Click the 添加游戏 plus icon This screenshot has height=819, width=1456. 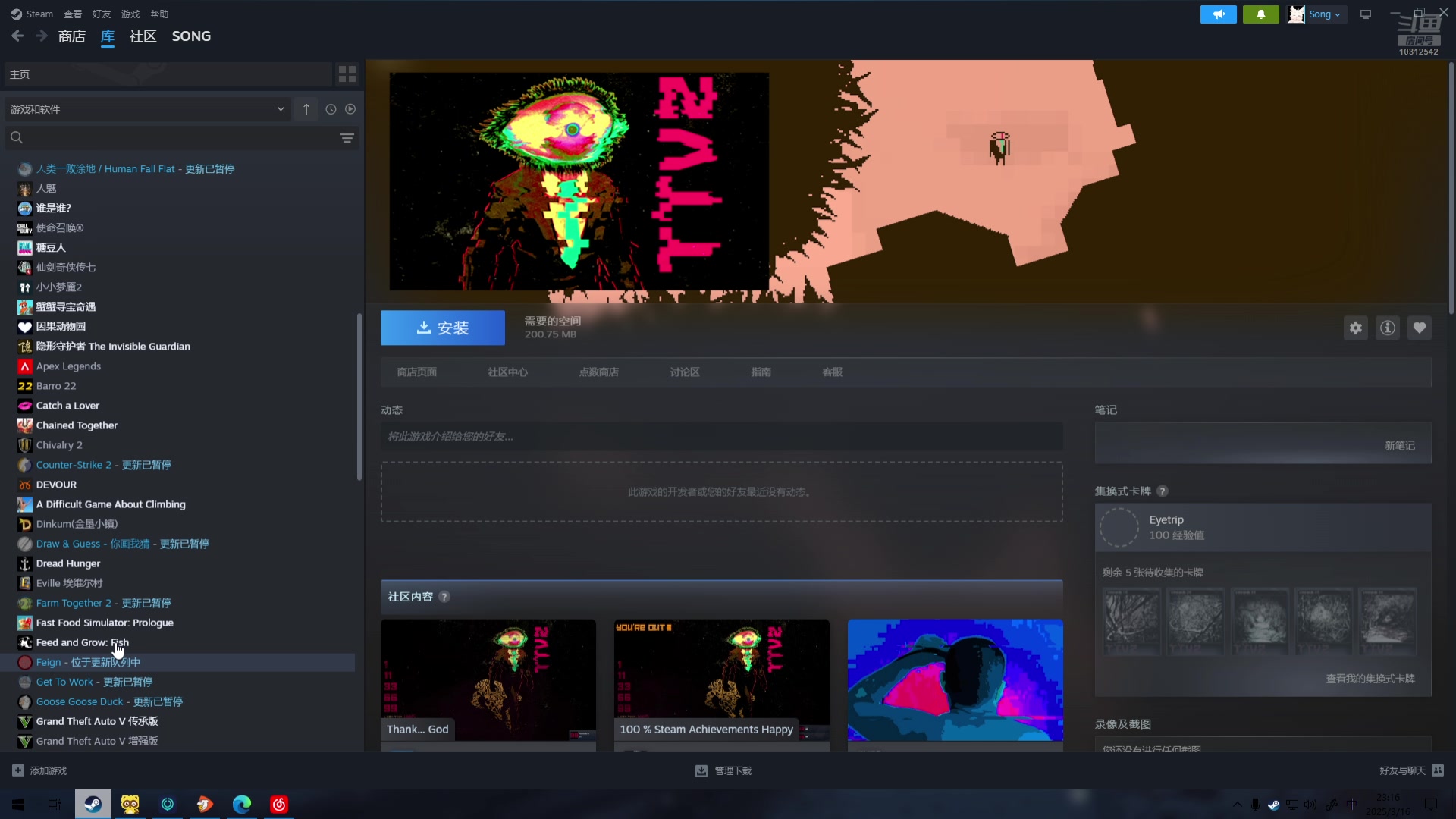[18, 770]
